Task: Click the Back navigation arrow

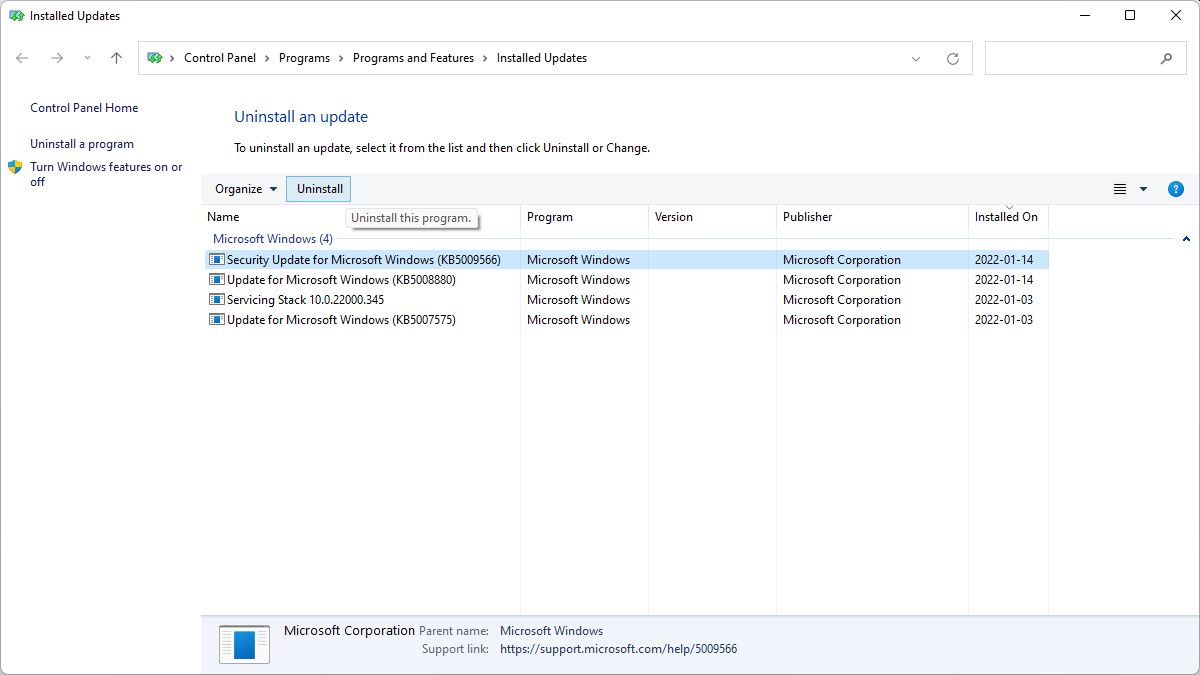Action: tap(22, 58)
